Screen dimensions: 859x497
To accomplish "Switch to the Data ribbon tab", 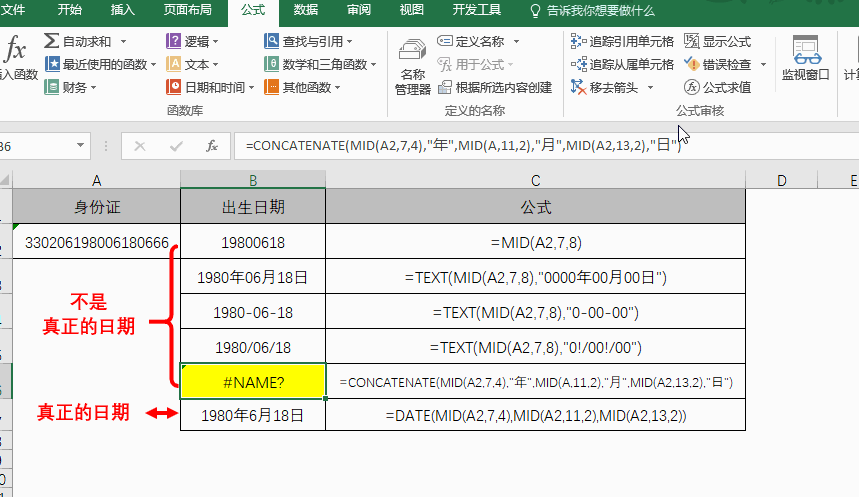I will coord(306,11).
